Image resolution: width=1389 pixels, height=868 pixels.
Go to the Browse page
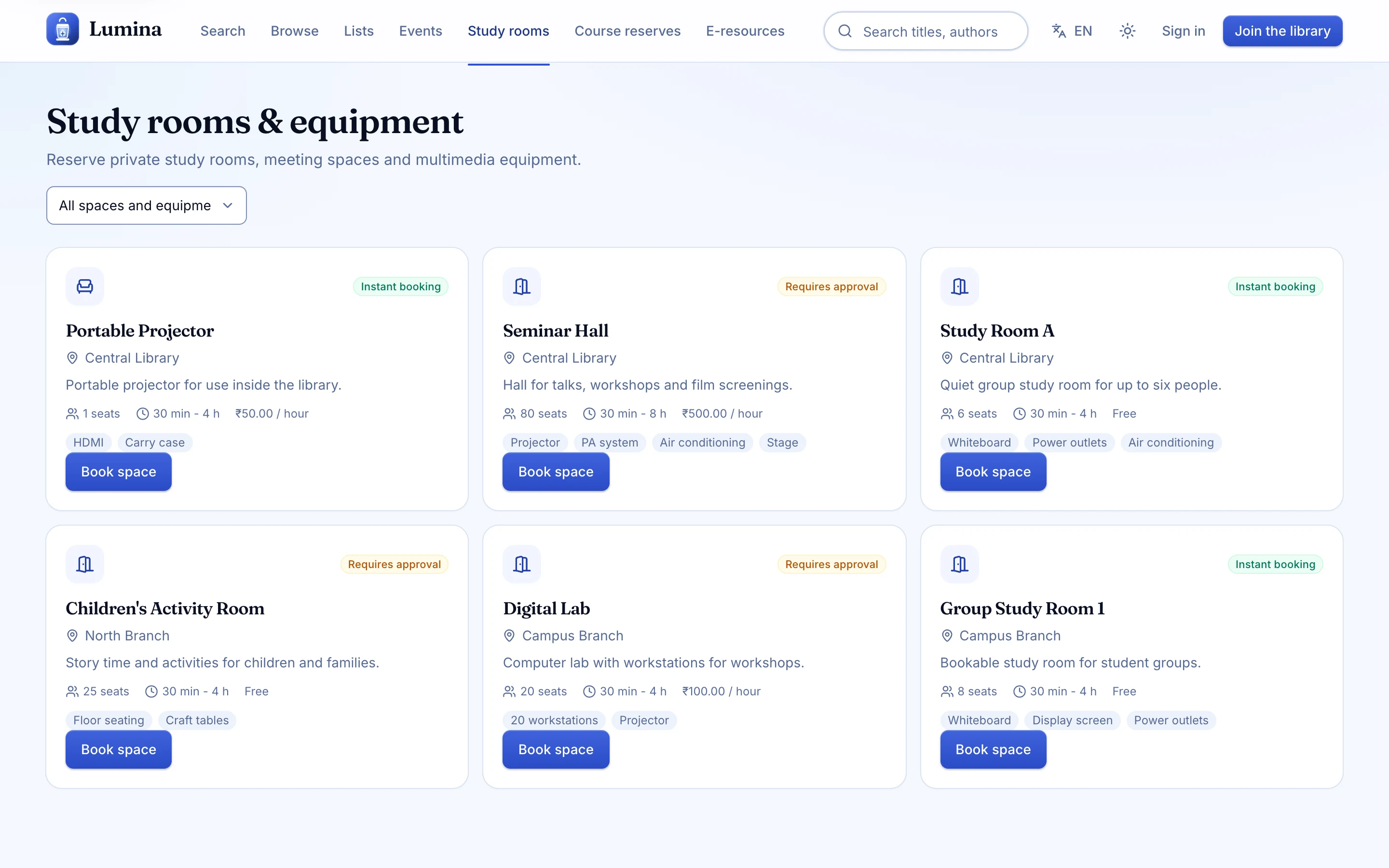tap(295, 31)
